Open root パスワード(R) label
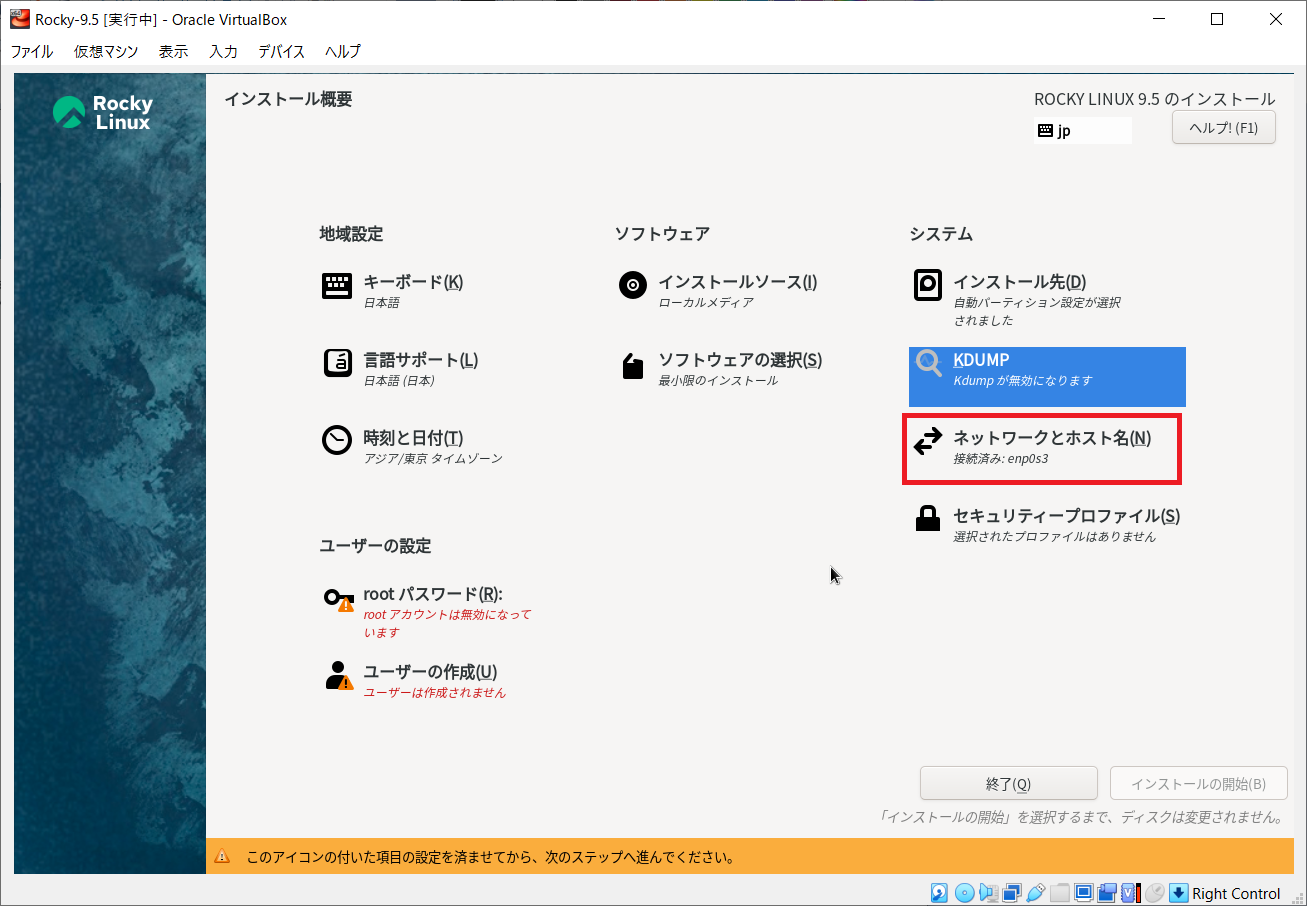Viewport: 1307px width, 906px height. 433,594
